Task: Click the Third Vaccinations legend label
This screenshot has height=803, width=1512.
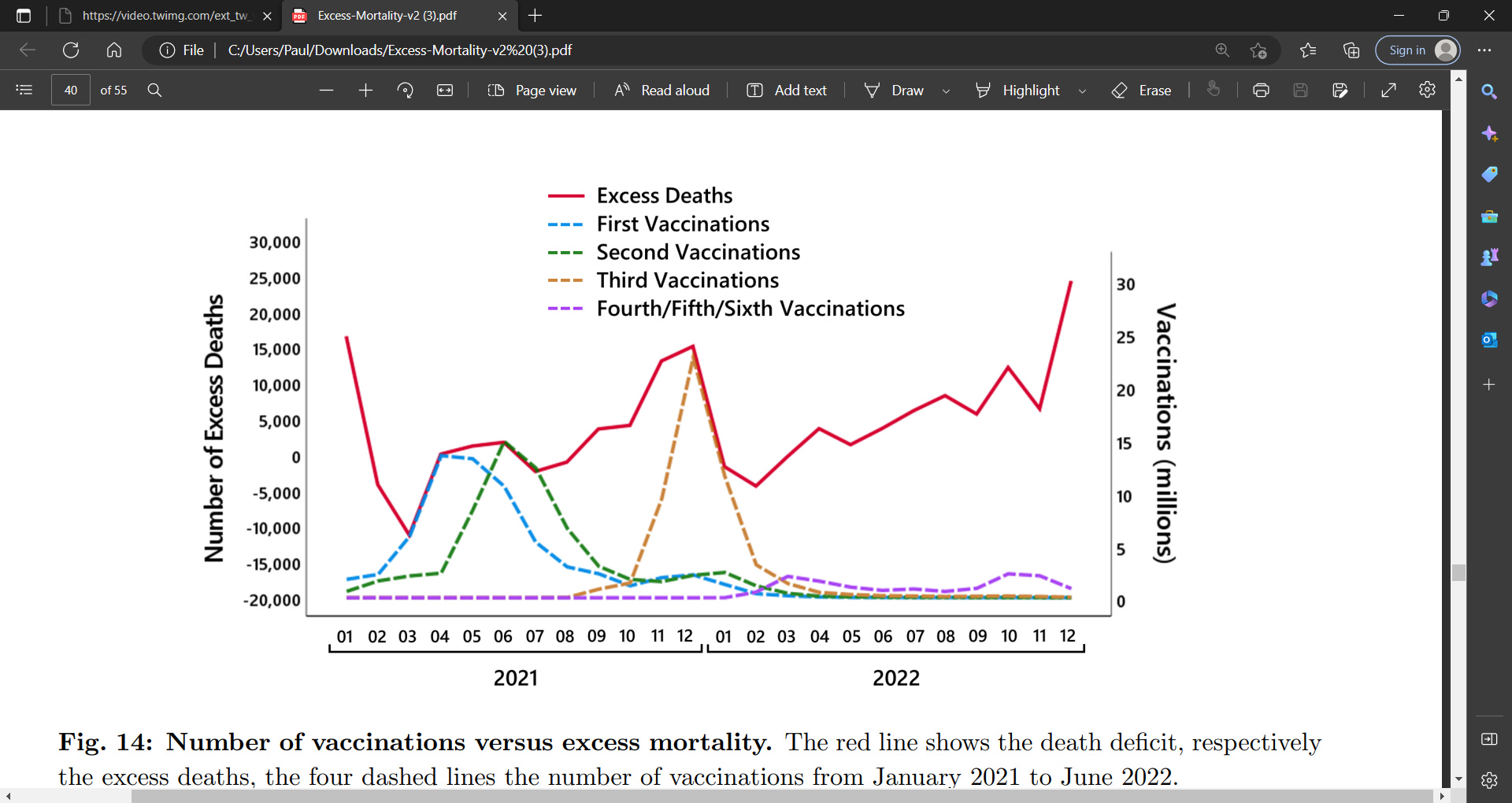Action: point(687,280)
